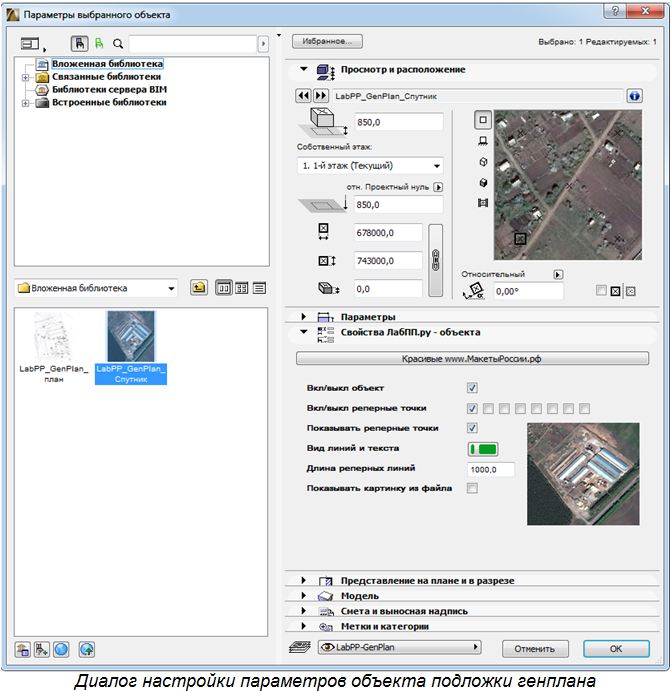The width and height of the screenshot is (672, 691).
Task: Enable 'Показывать картинку из файла' checkbox
Action: (472, 488)
